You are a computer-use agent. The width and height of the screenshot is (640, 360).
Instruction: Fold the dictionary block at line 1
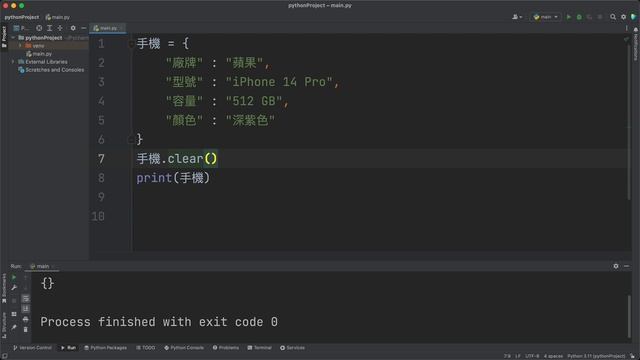point(131,44)
